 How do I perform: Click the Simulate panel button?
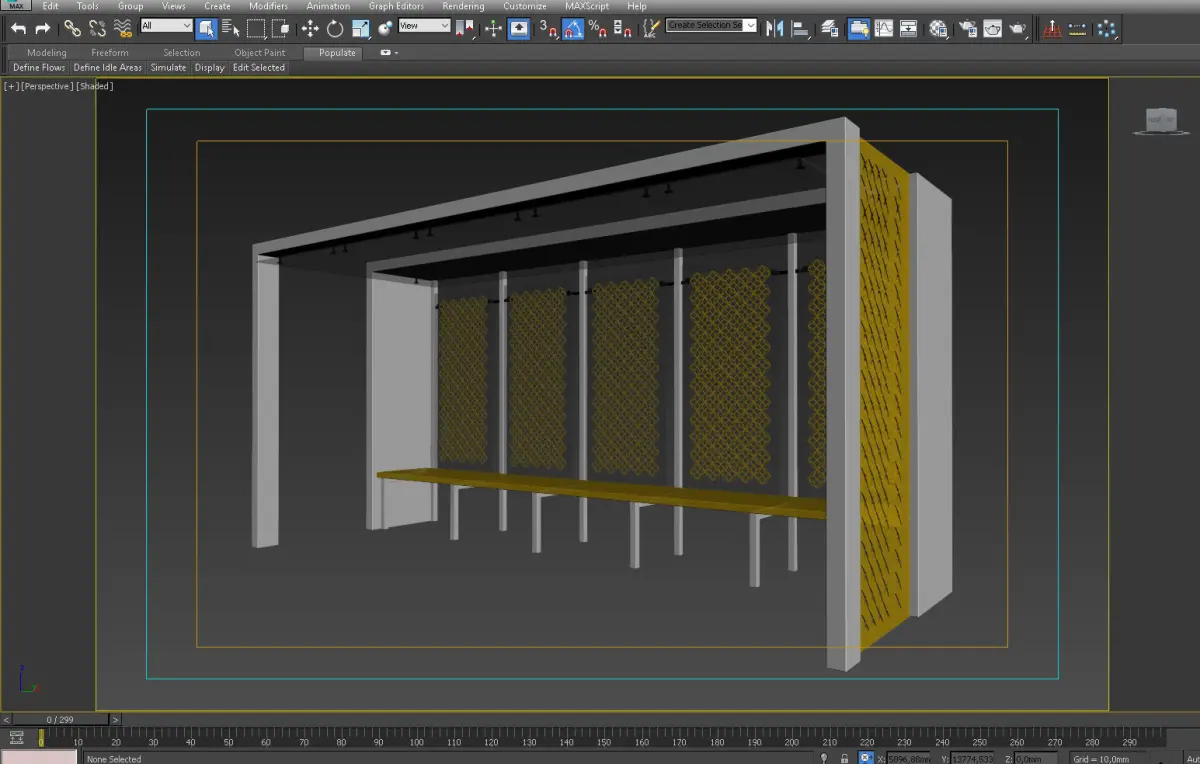[x=168, y=68]
